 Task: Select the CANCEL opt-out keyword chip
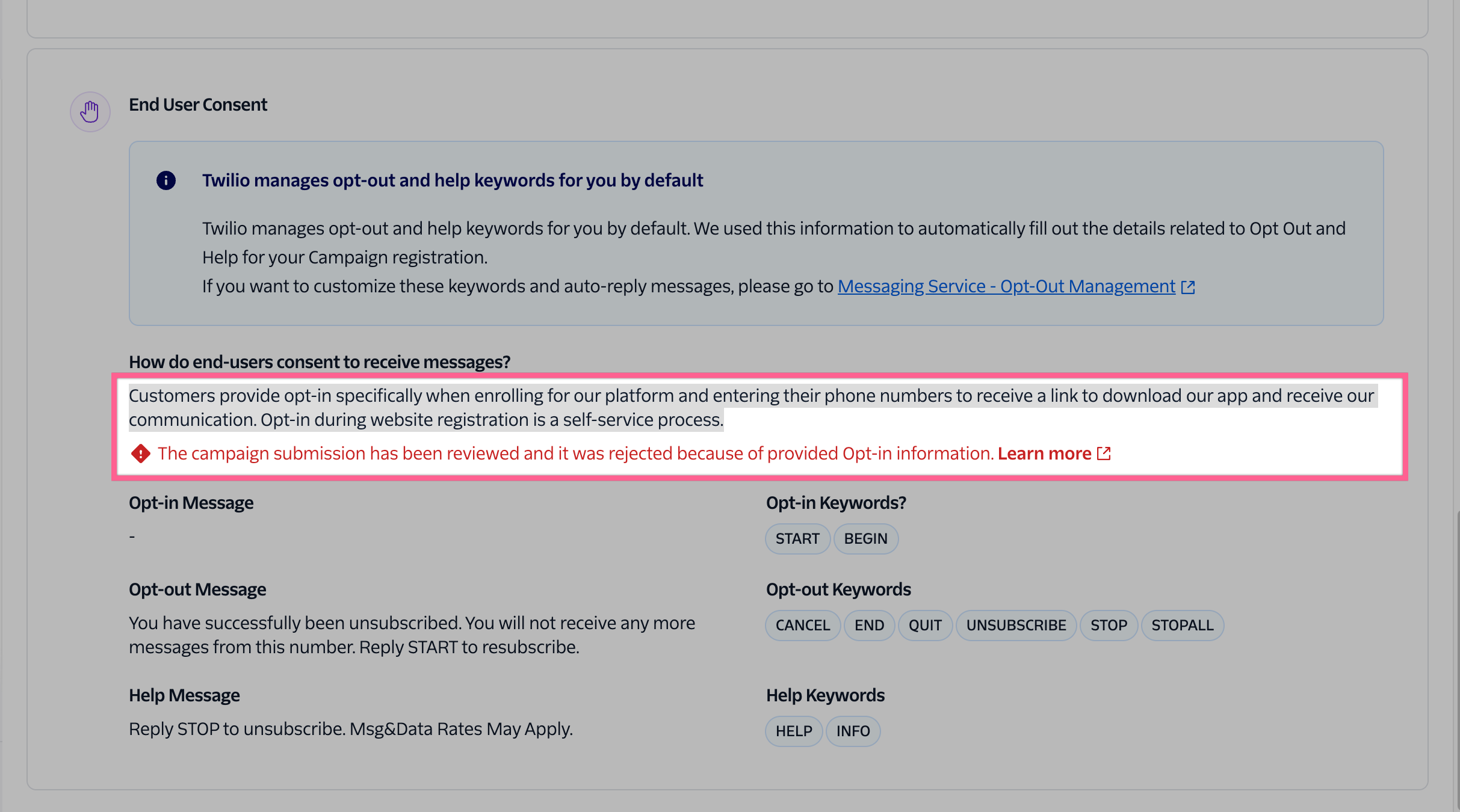pyautogui.click(x=803, y=625)
